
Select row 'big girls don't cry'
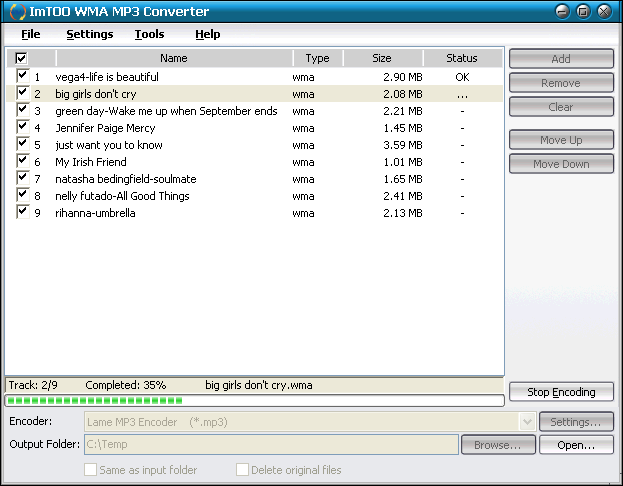[x=254, y=94]
